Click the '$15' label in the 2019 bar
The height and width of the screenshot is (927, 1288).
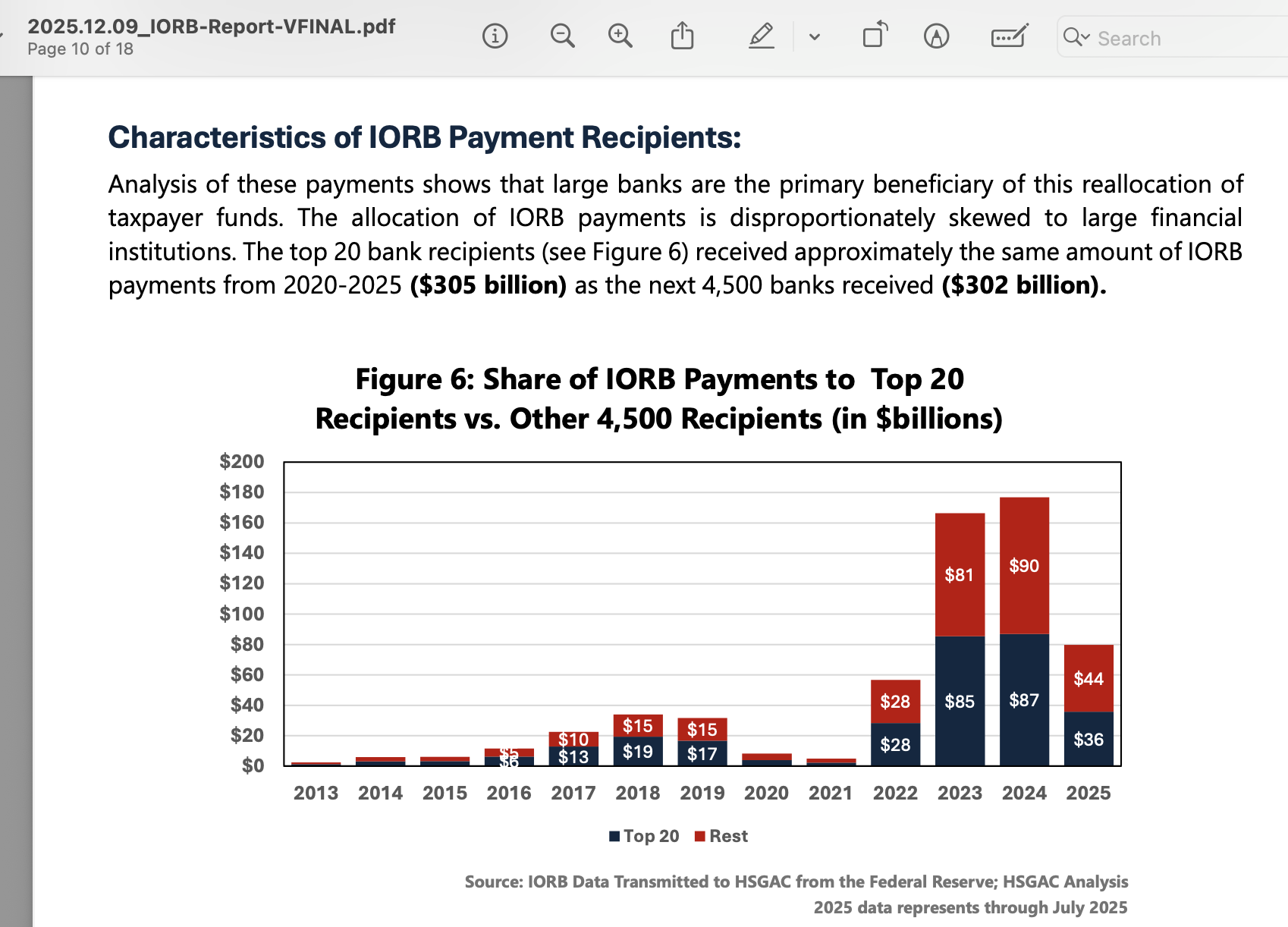(x=702, y=730)
